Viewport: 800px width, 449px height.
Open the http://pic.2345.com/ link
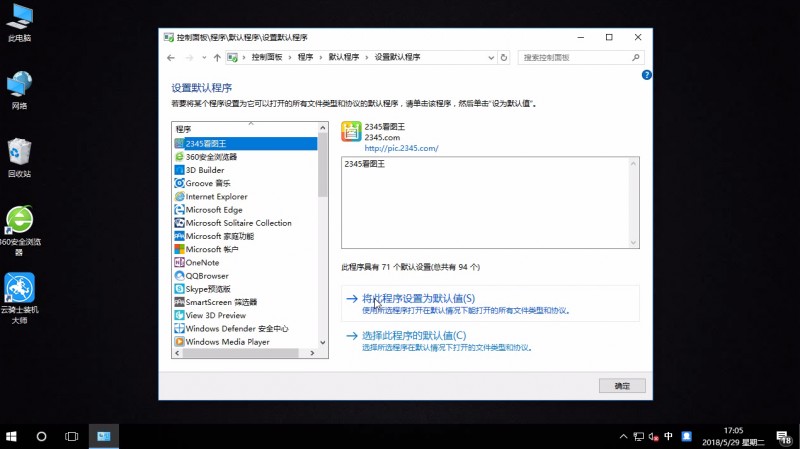(401, 148)
